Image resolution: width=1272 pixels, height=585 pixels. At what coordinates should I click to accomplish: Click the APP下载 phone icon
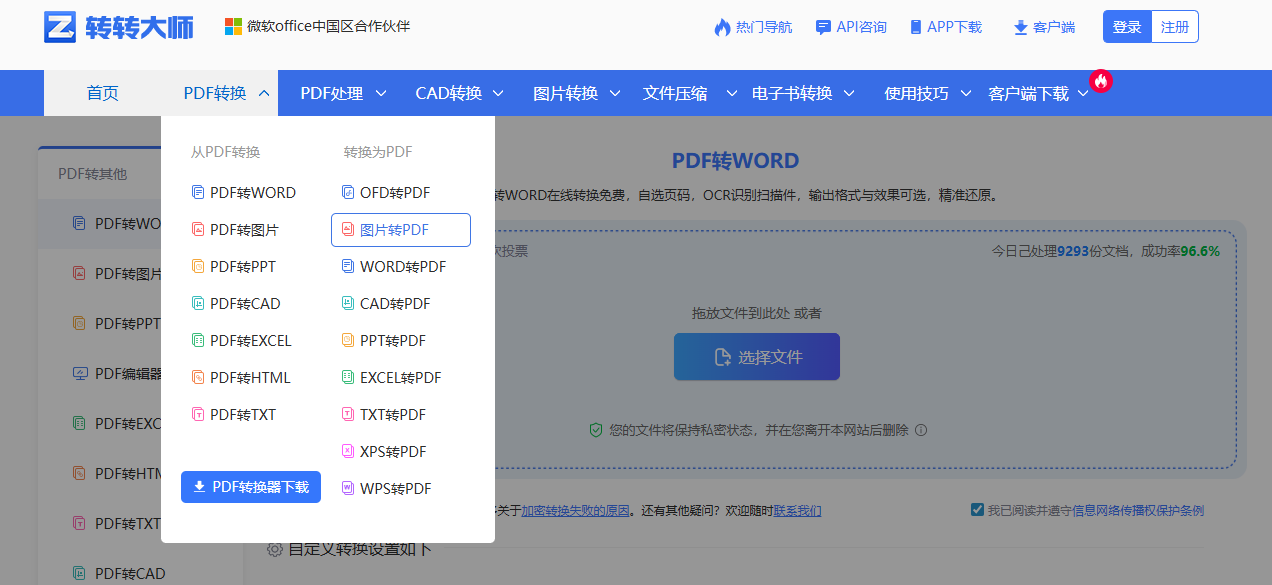click(x=915, y=27)
